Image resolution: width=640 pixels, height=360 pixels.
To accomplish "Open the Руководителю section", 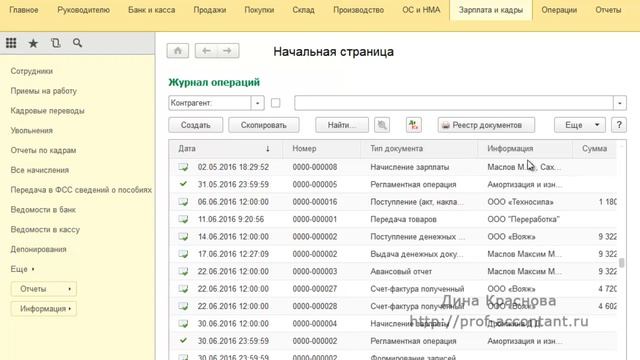I will (x=83, y=10).
